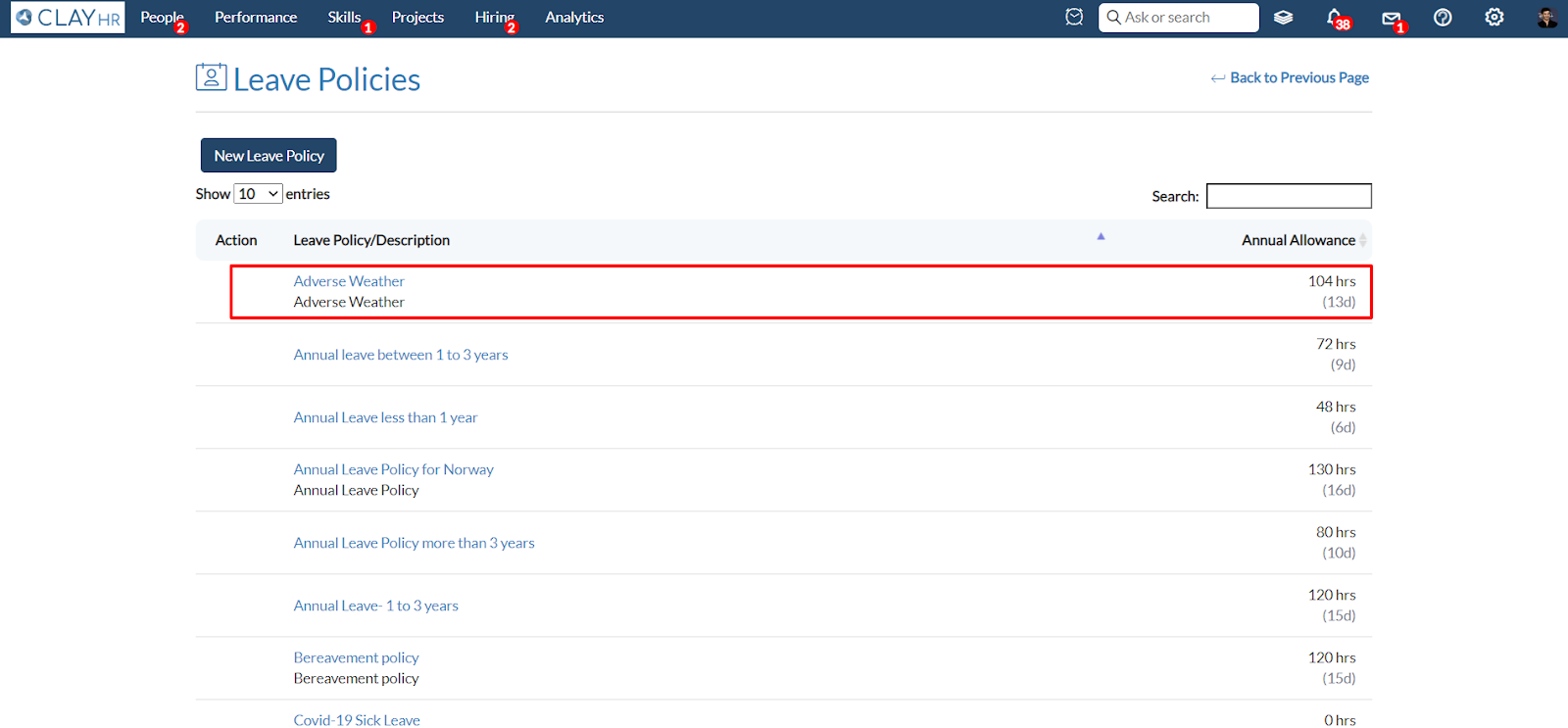Open the Projects menu
1568x728 pixels.
(x=417, y=18)
